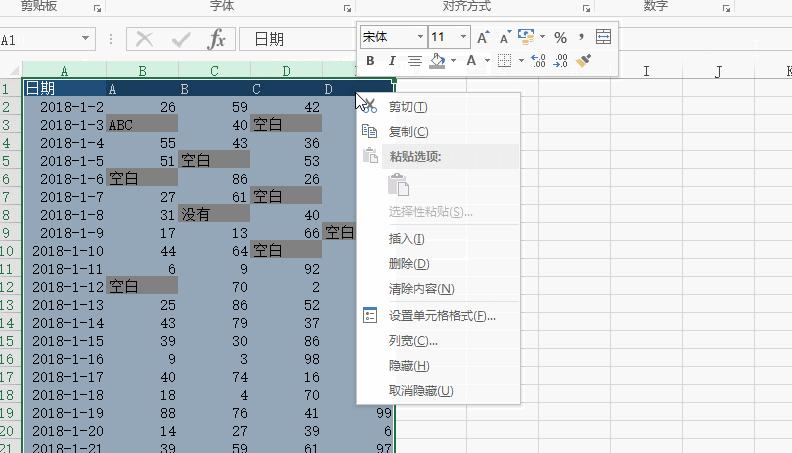
Task: Select column I header
Action: click(646, 71)
